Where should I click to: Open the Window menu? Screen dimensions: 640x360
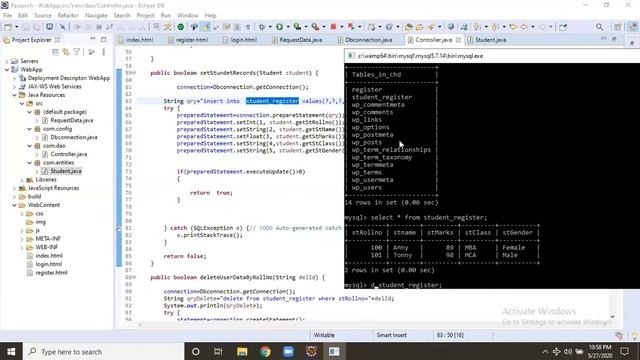pos(187,16)
